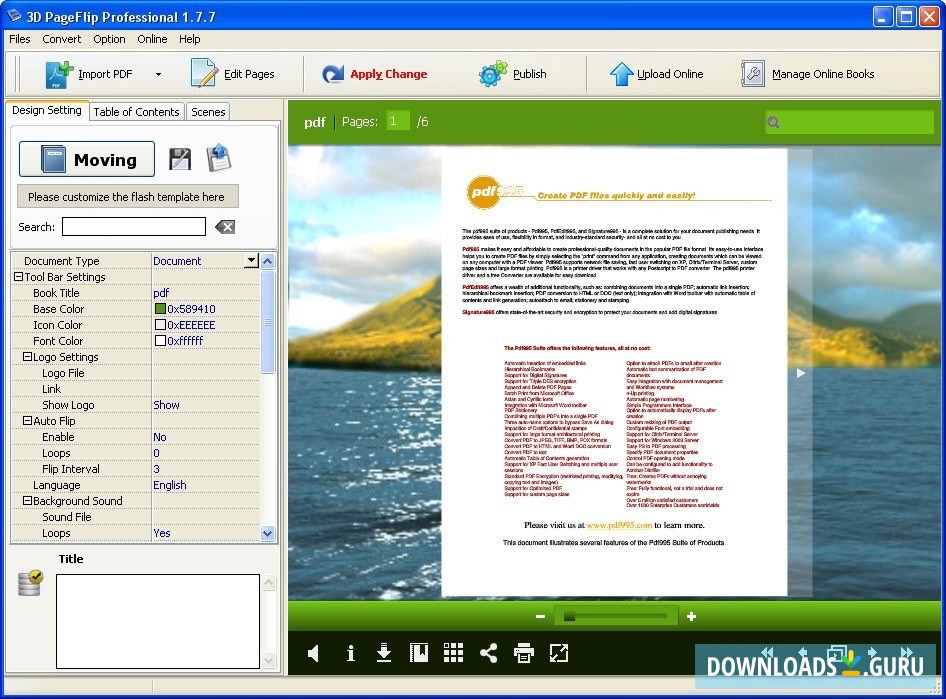Change the Base Color swatch

click(162, 308)
